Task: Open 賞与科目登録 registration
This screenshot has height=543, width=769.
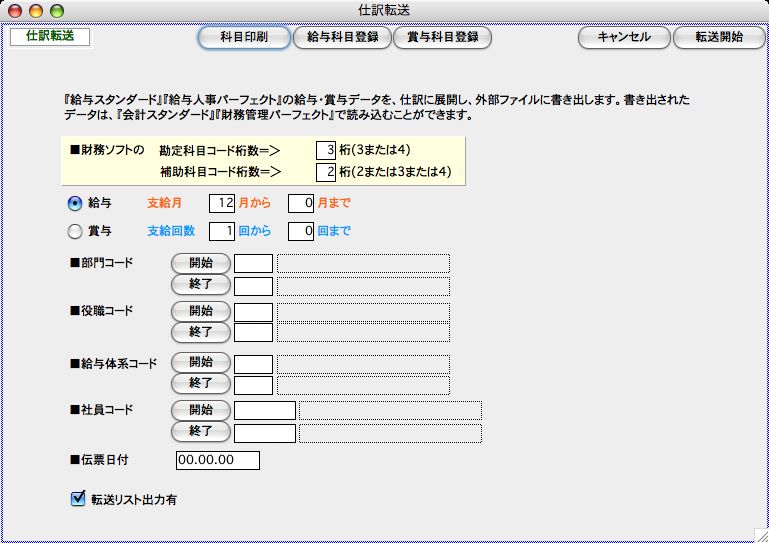Action: tap(442, 37)
